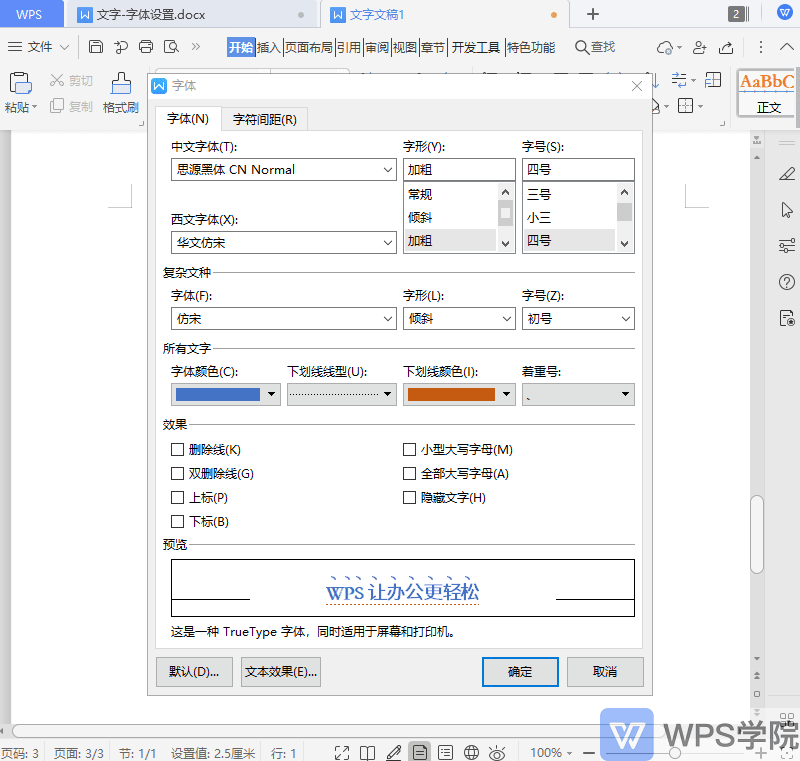Click the 确定 button
Image resolution: width=800 pixels, height=761 pixels.
click(520, 672)
